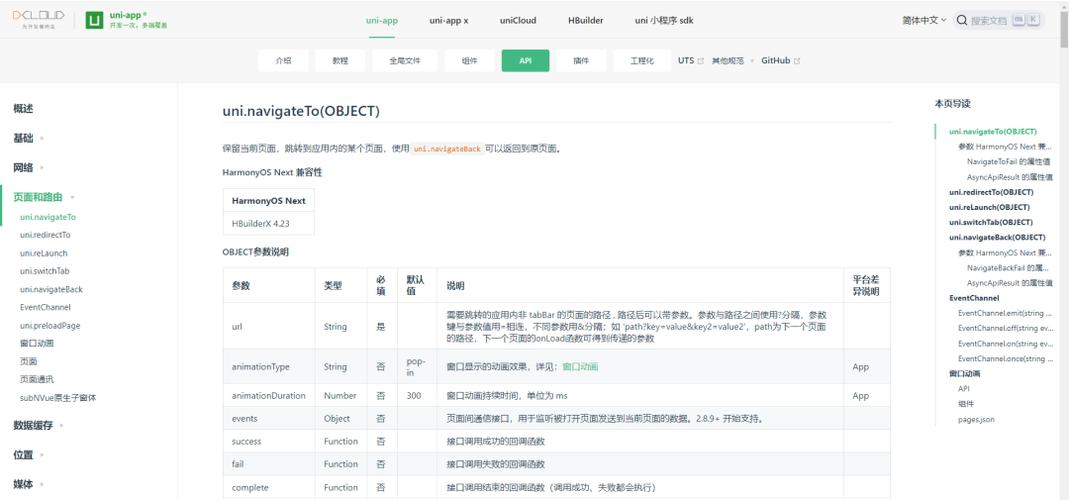The width and height of the screenshot is (1069, 500).
Task: Jump to pages.json in page outline
Action: tap(976, 420)
